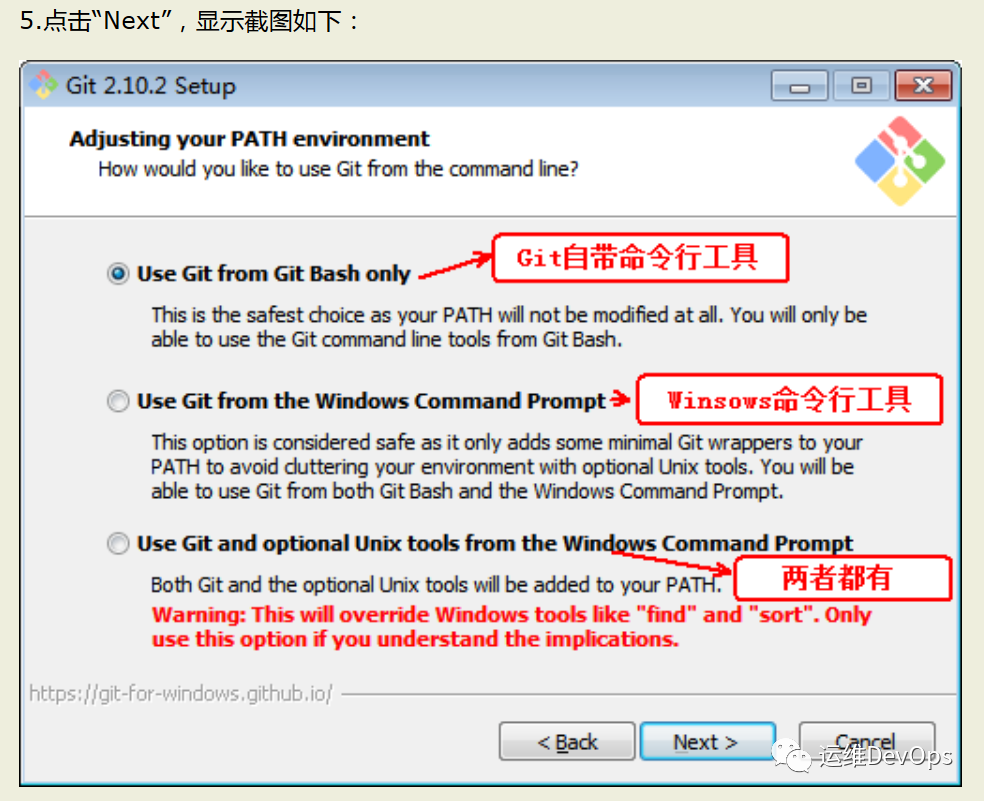
Task: Close the Git 2.10.2 Setup window
Action: [x=923, y=86]
